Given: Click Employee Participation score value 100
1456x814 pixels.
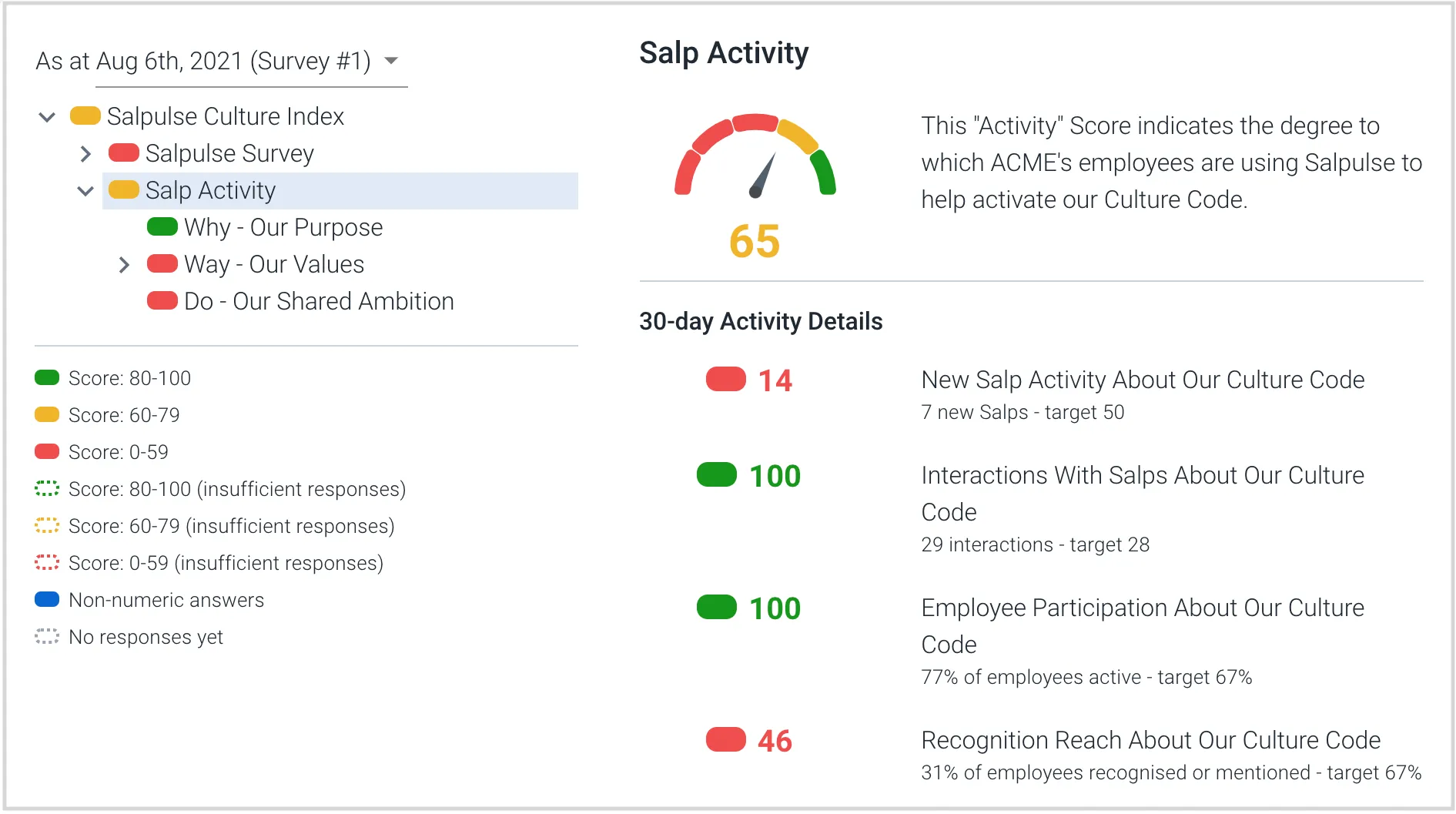Looking at the screenshot, I should [x=775, y=608].
